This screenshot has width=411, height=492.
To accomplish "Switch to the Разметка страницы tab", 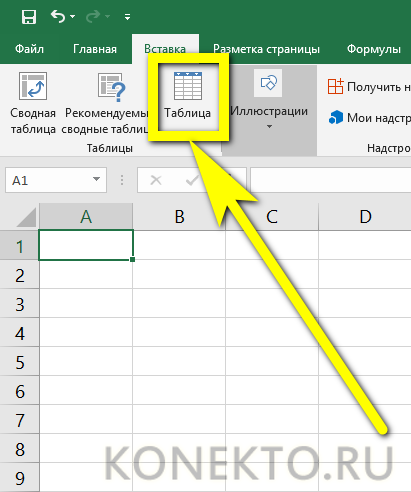I will pyautogui.click(x=266, y=49).
